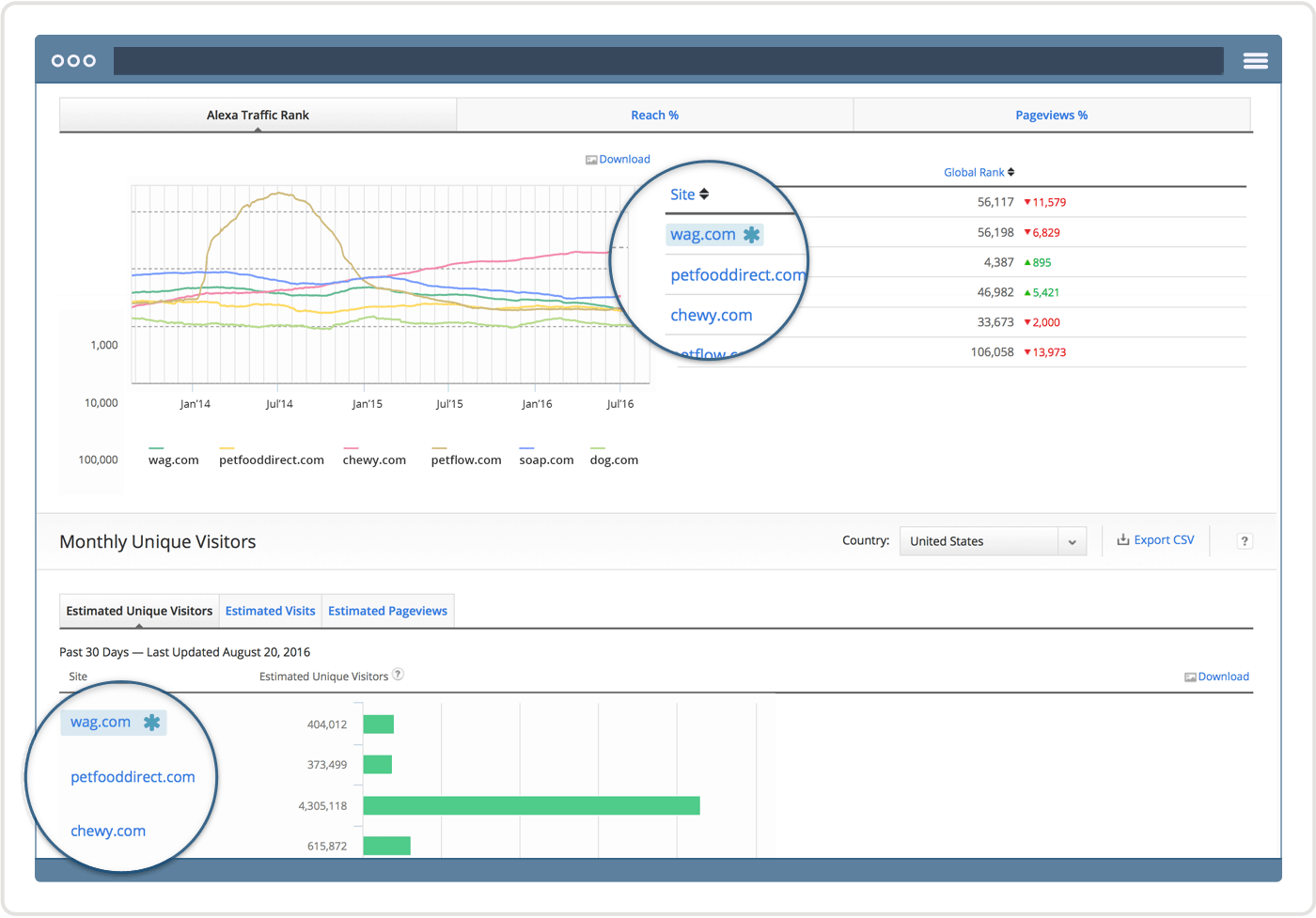Image resolution: width=1316 pixels, height=918 pixels.
Task: Click the 106,058 global rank value
Action: (x=992, y=352)
